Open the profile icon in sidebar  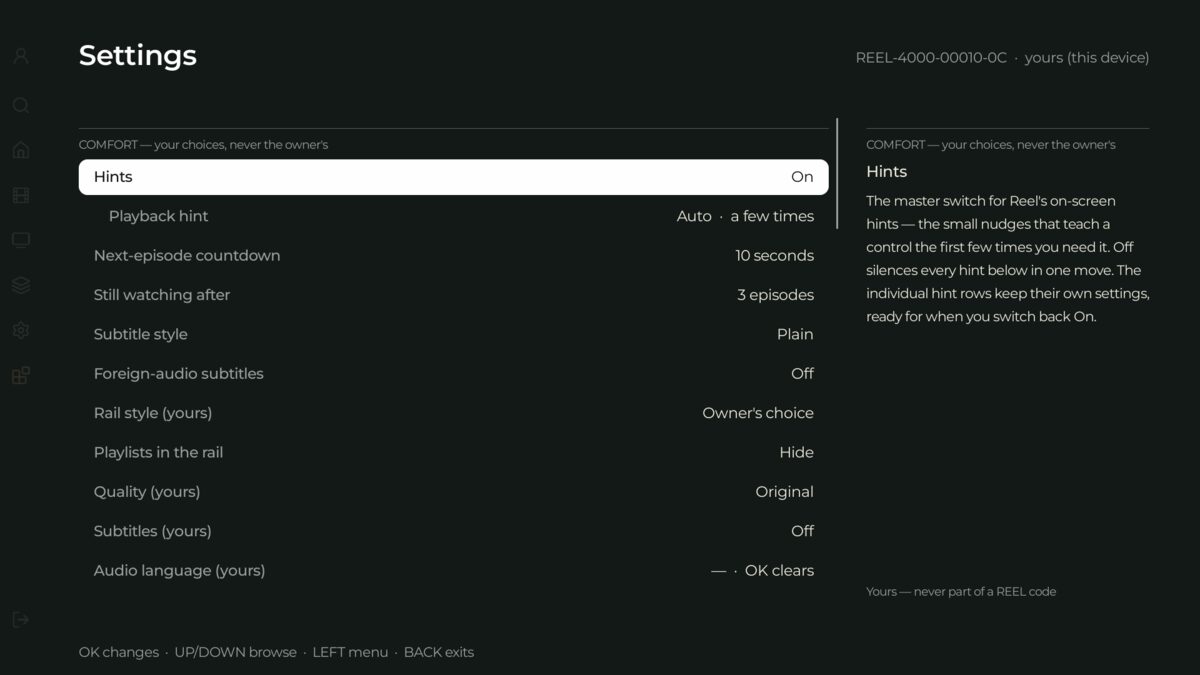[21, 56]
